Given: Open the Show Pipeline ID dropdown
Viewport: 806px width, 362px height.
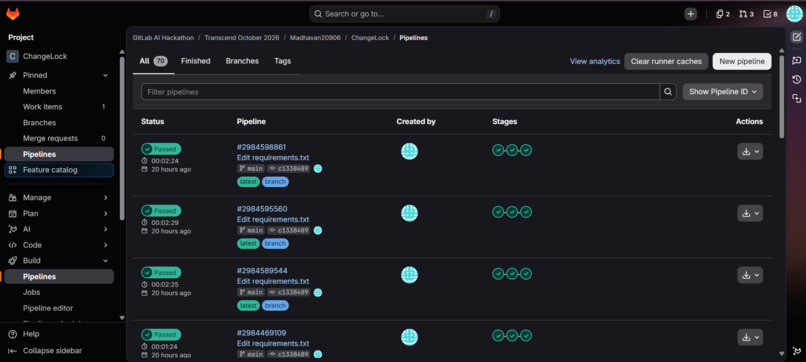Looking at the screenshot, I should coord(723,92).
